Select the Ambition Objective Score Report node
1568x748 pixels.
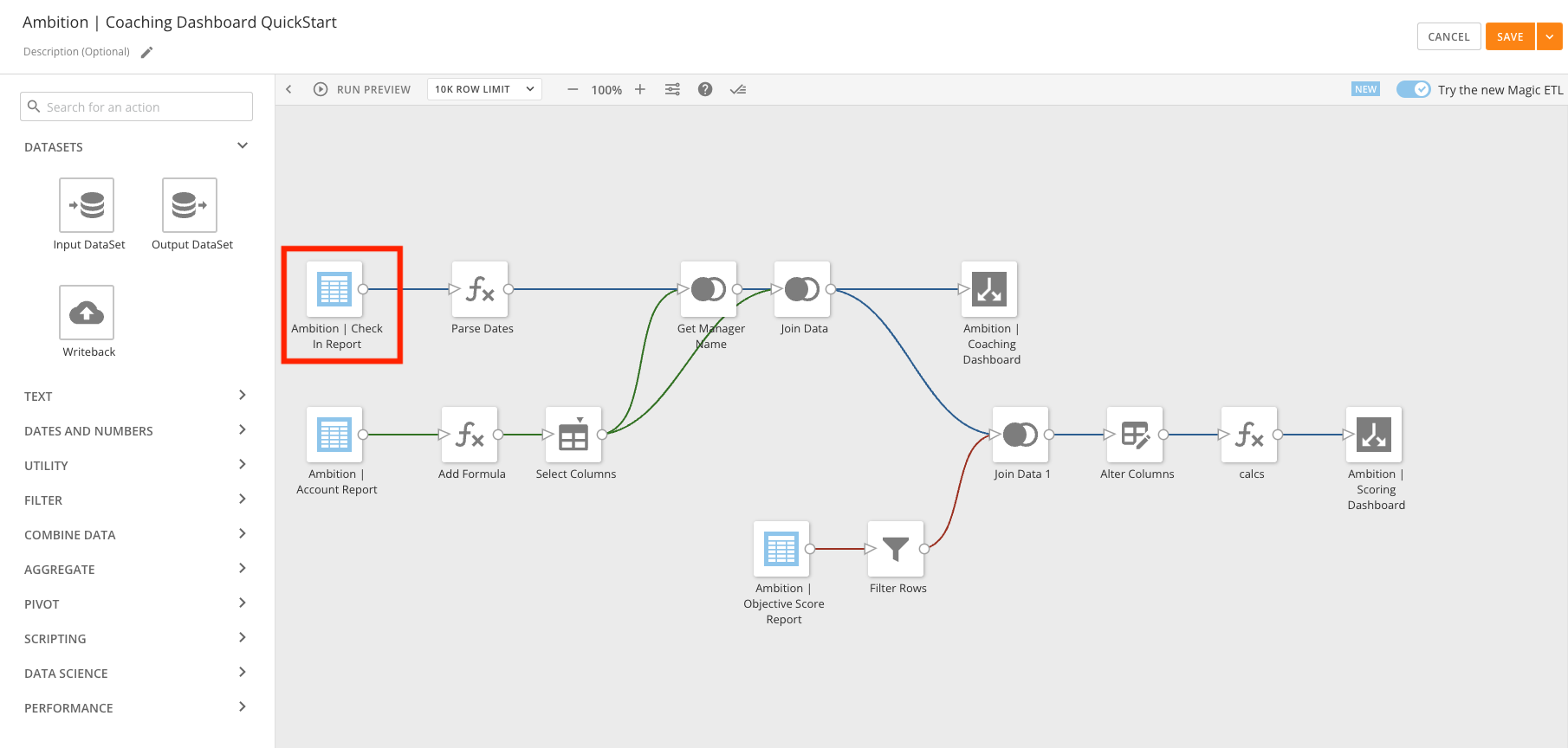coord(781,549)
